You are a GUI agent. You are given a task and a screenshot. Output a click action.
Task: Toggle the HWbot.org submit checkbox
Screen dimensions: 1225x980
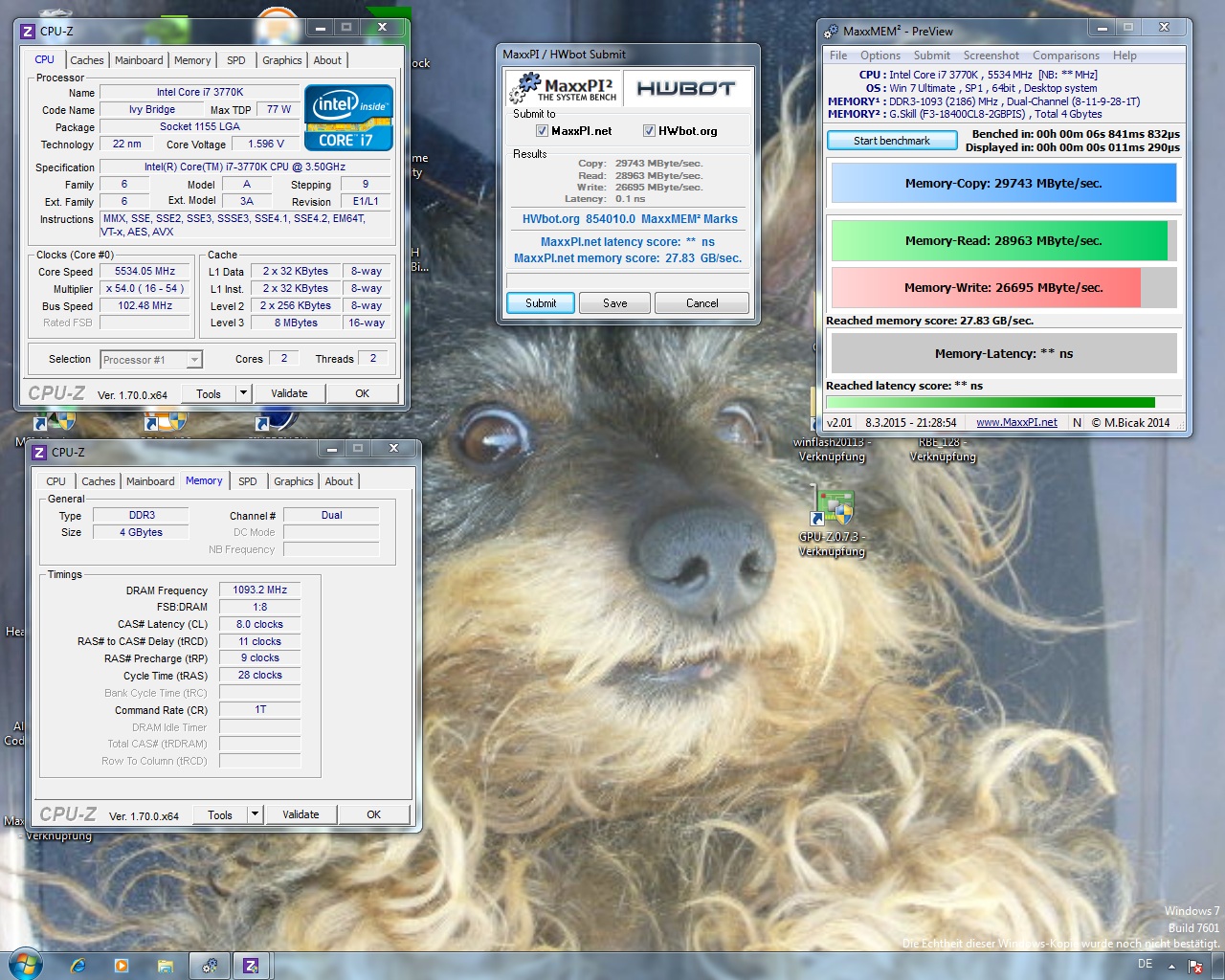pos(649,131)
